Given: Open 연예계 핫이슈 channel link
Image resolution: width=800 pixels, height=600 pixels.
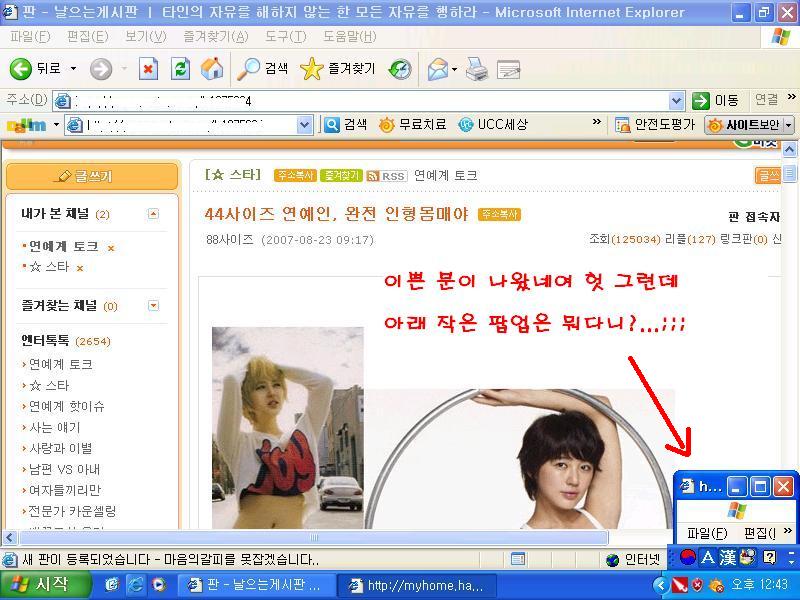Looking at the screenshot, I should [67, 407].
